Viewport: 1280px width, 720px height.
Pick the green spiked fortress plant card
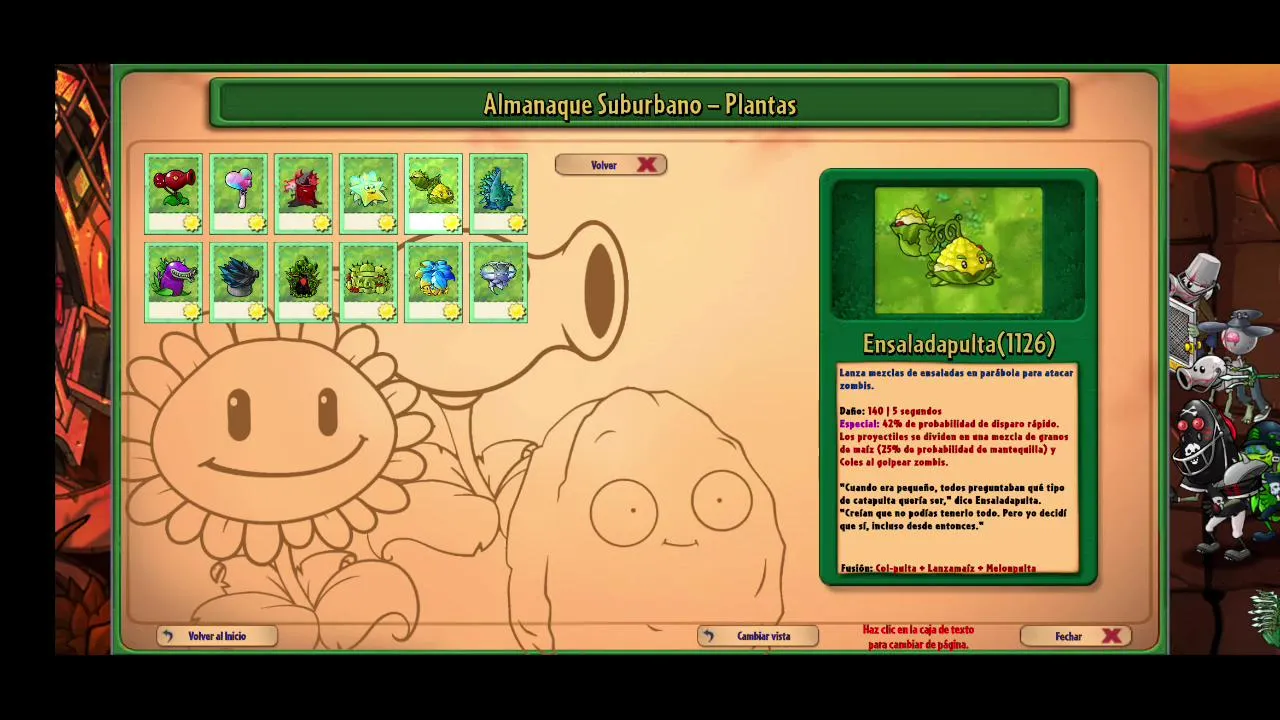pos(368,283)
